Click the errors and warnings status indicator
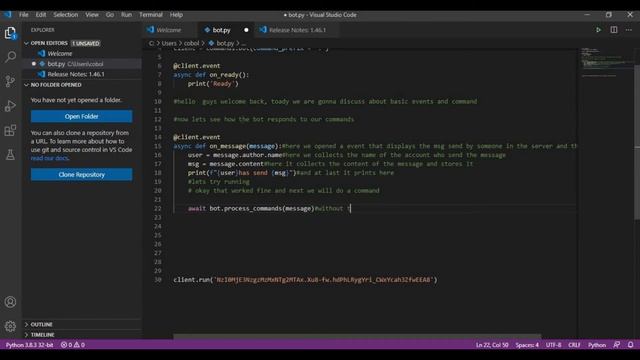The image size is (640, 360). click(73, 345)
